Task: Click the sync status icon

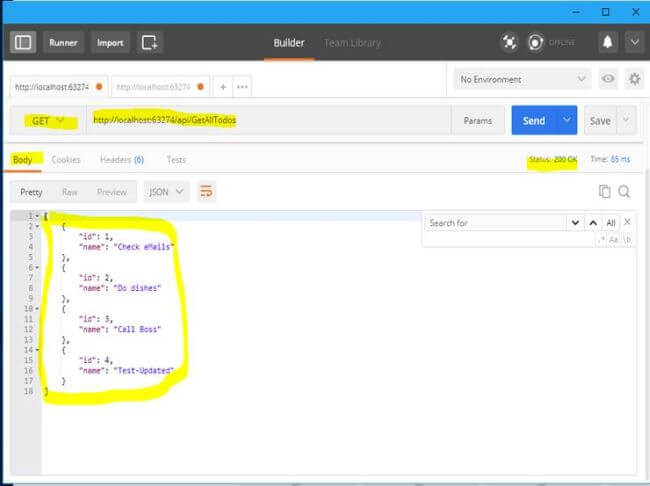Action: point(536,42)
